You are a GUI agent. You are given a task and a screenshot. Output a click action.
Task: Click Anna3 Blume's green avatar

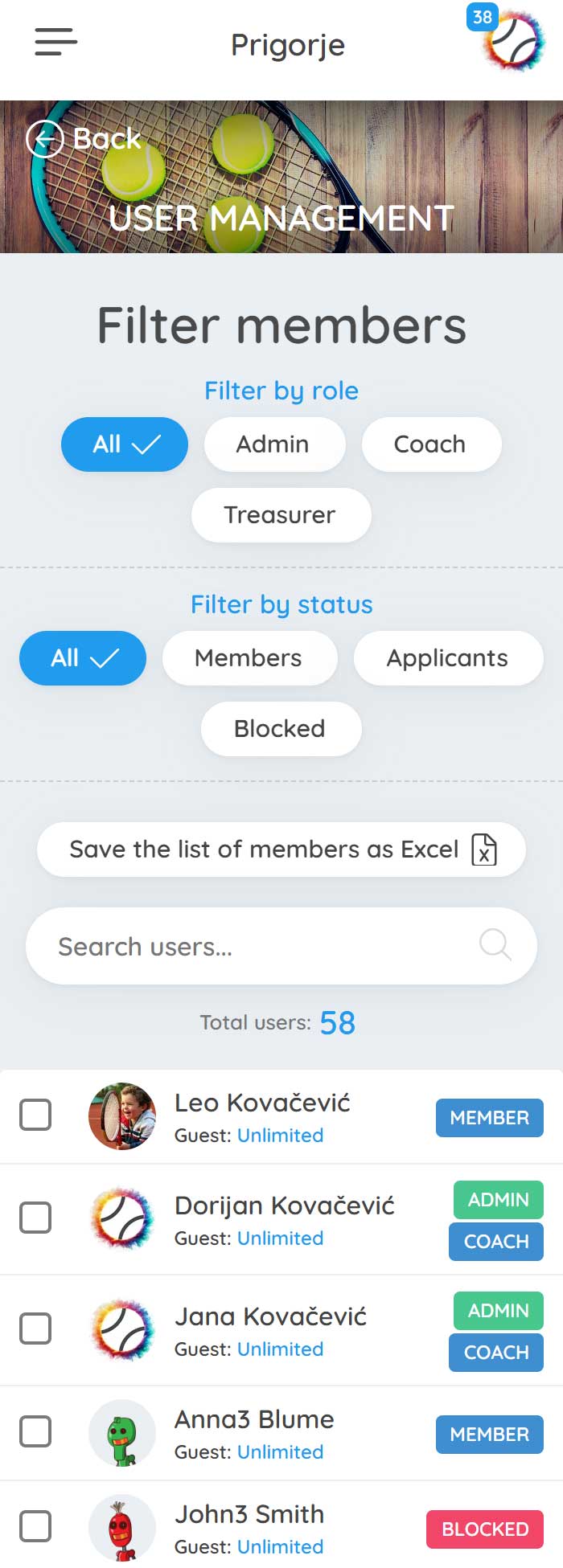[122, 1433]
